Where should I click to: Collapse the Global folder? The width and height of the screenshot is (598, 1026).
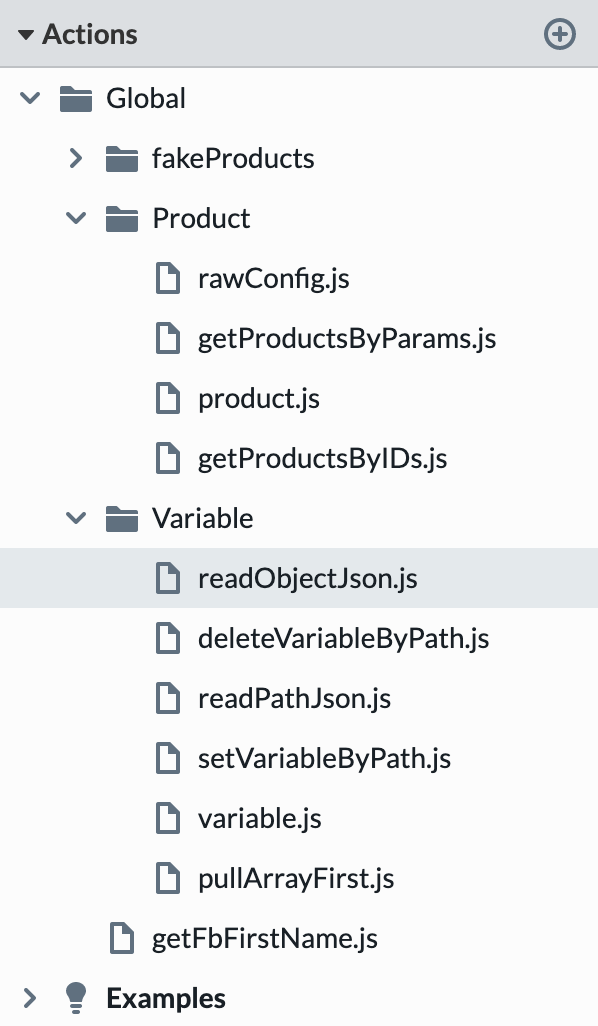tap(30, 98)
